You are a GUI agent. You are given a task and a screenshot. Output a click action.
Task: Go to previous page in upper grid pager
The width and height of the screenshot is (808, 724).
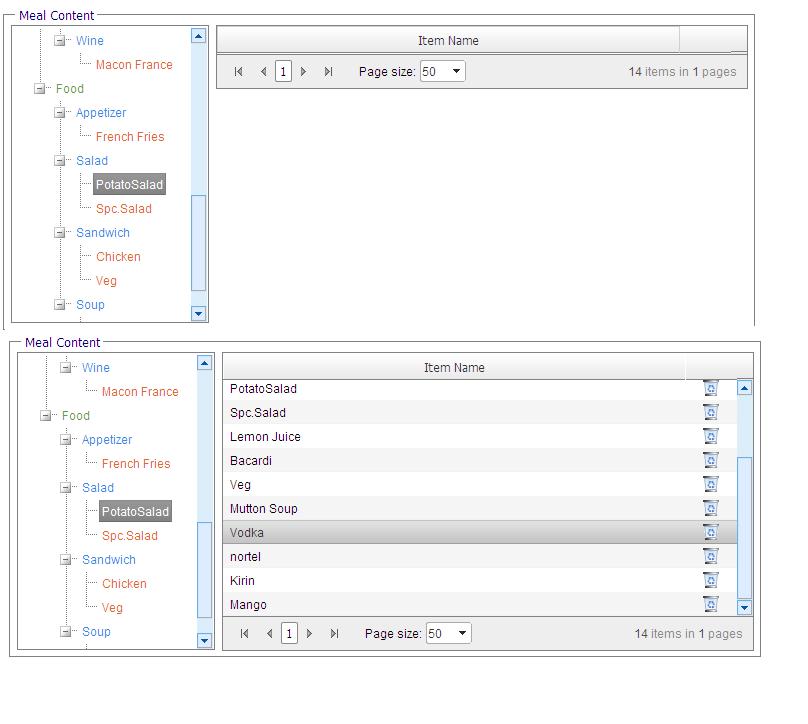click(263, 72)
